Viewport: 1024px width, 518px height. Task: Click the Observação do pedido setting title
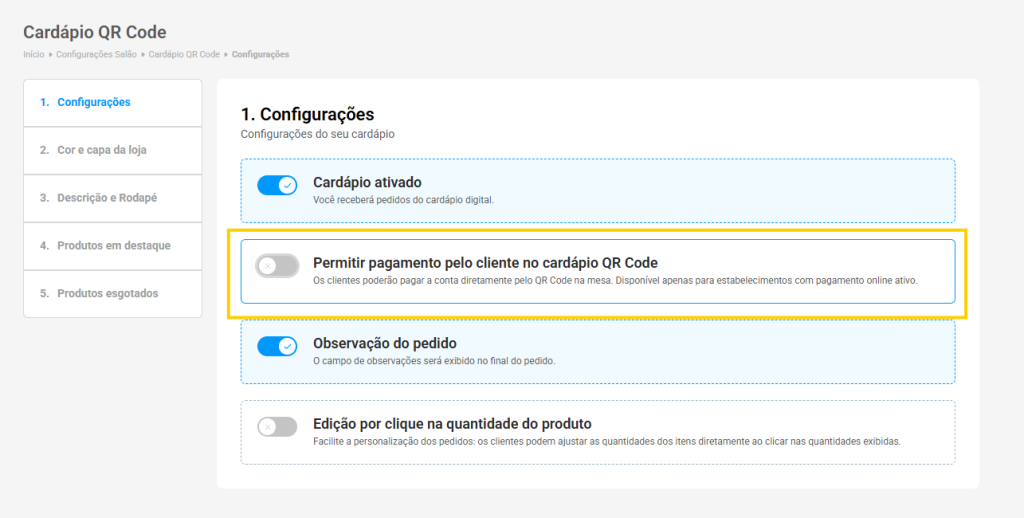click(385, 343)
